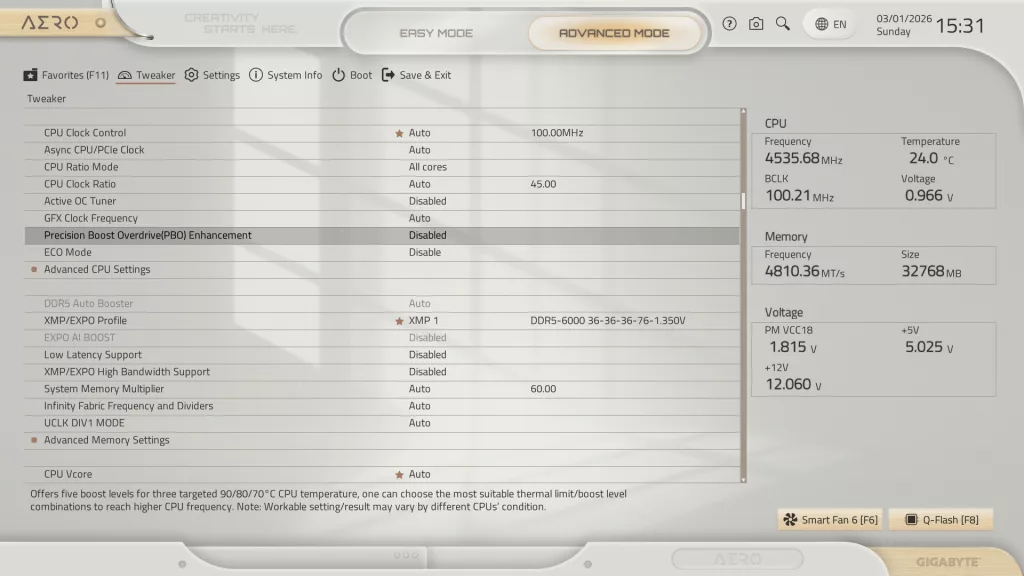This screenshot has width=1024, height=576.
Task: Switch to Easy Mode
Action: pyautogui.click(x=436, y=33)
